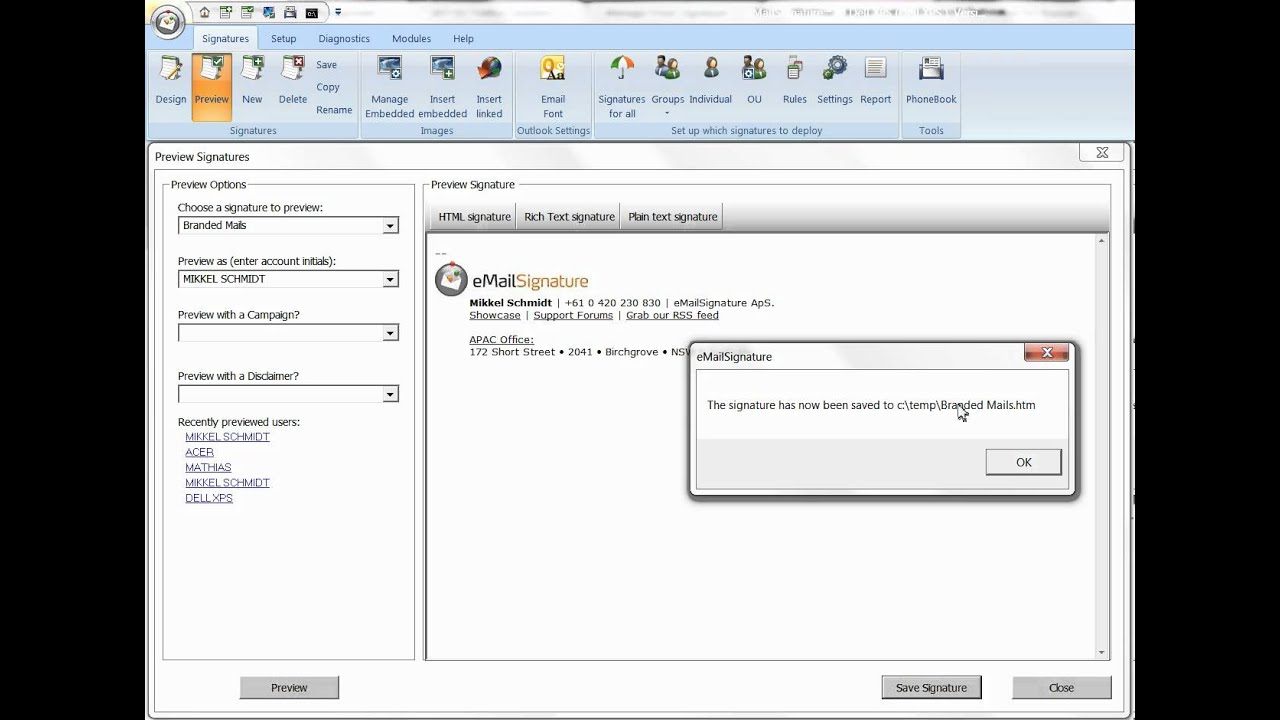Switch to the Modules ribbon tab
The height and width of the screenshot is (720, 1280).
tap(411, 38)
